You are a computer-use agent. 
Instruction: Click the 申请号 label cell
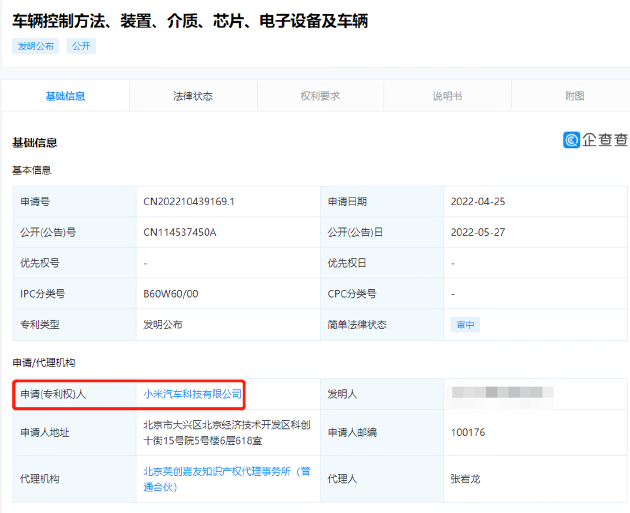tap(75, 202)
